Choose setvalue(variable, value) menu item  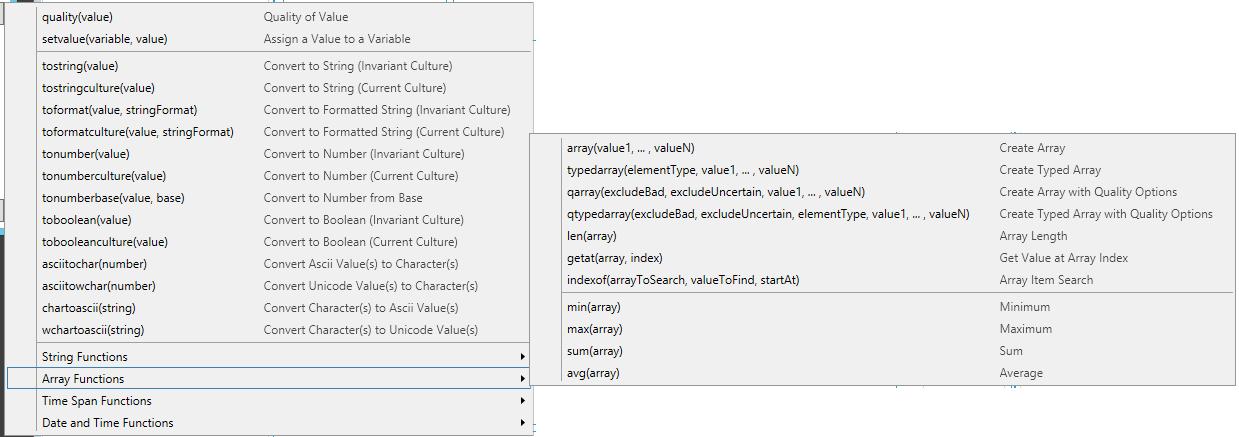[x=104, y=39]
